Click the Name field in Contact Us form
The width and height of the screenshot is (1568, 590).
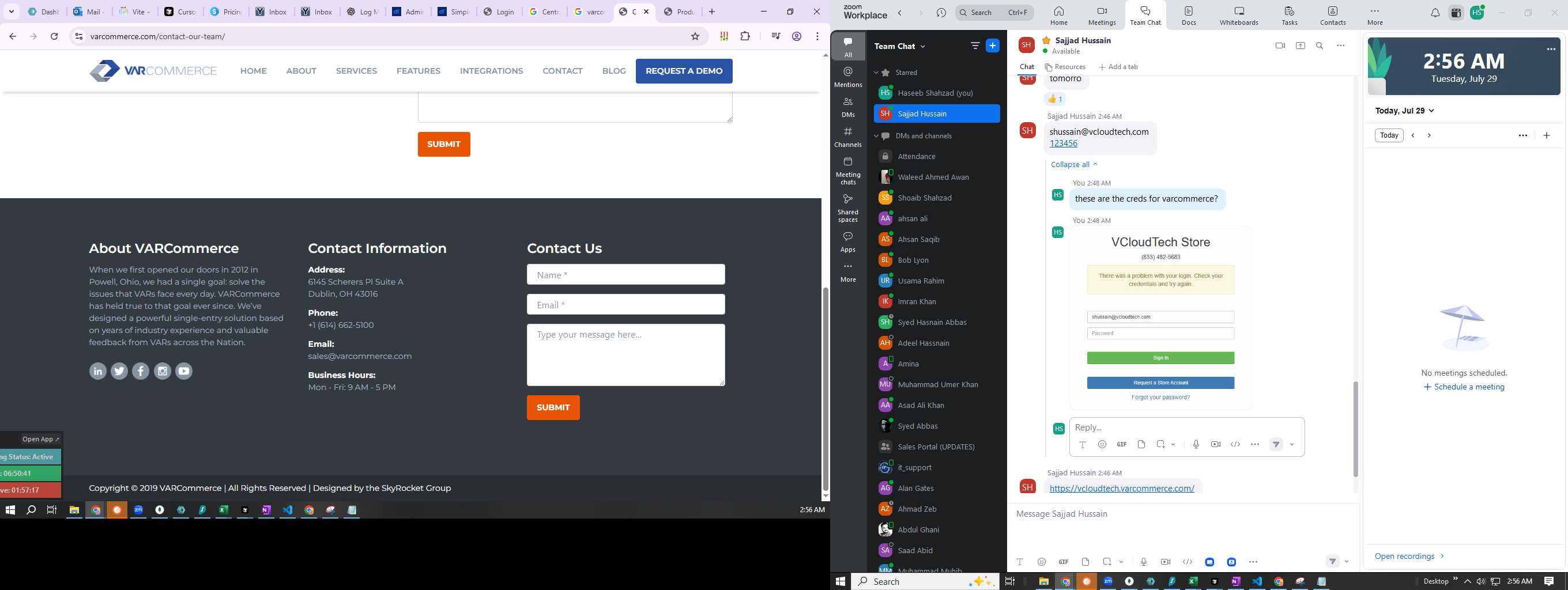pyautogui.click(x=625, y=274)
